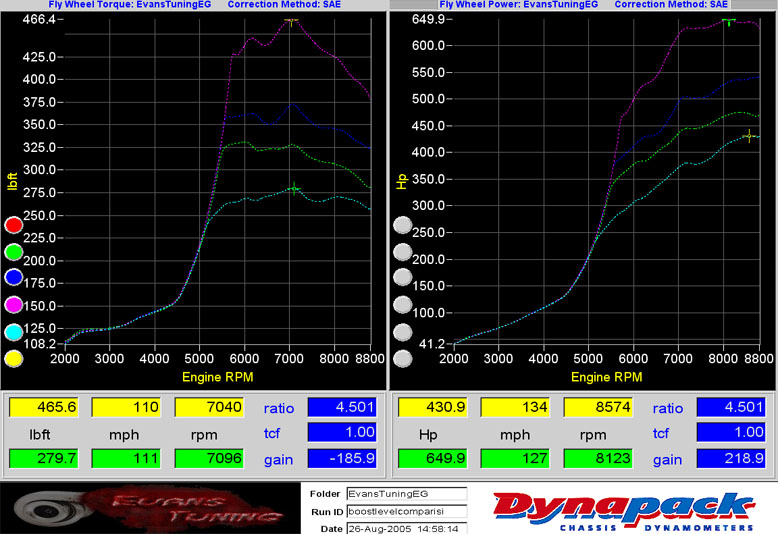Click the cyan run color circle
This screenshot has height=534, width=778.
coord(13,332)
